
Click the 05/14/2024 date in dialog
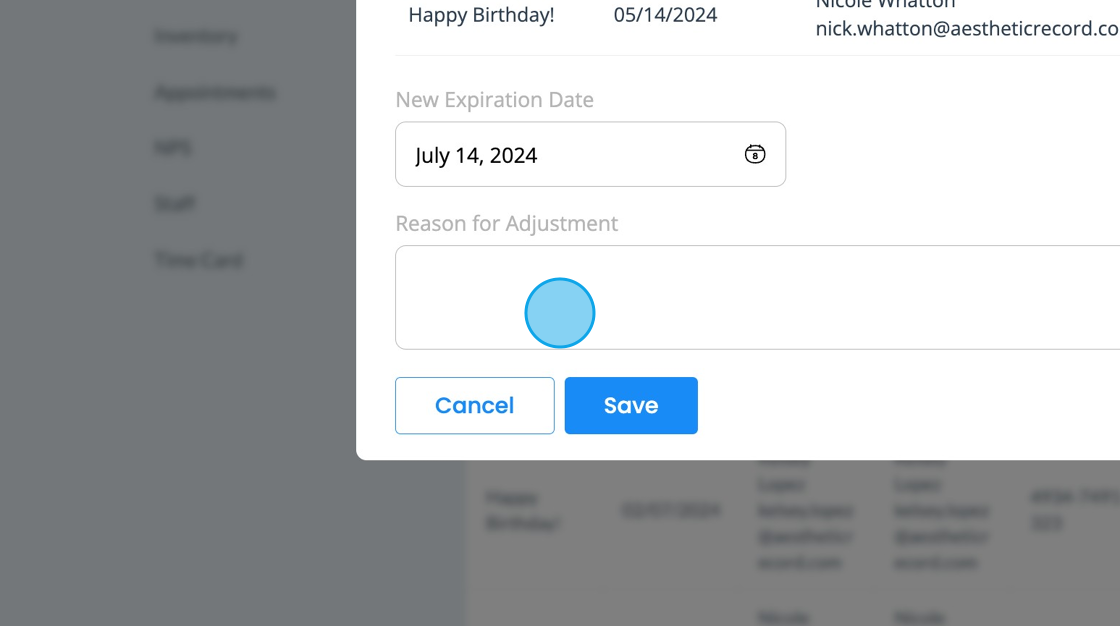point(665,15)
